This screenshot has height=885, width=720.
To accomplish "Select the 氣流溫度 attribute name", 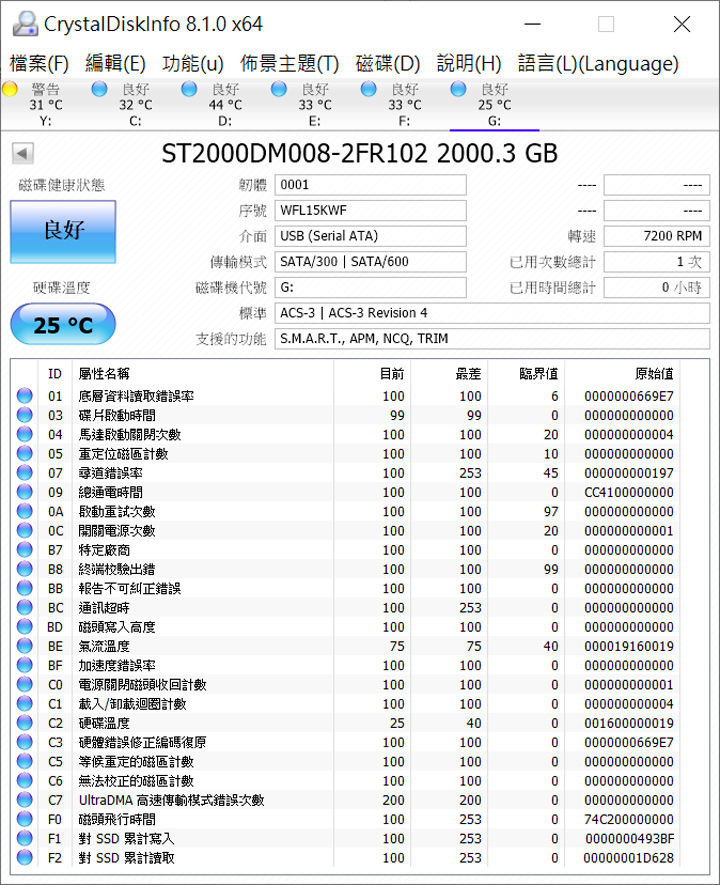I will tap(104, 646).
